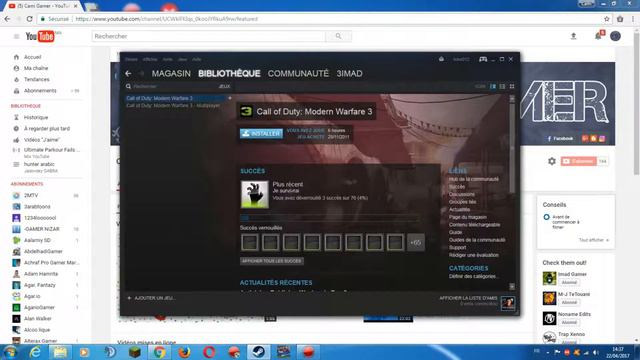Click Tout afficher in Conseils box
640x360 pixels.
(593, 240)
